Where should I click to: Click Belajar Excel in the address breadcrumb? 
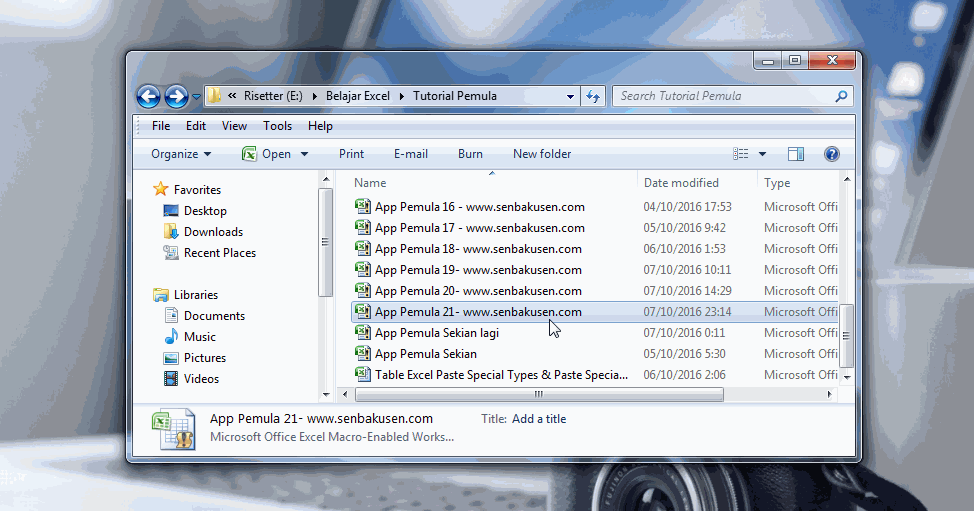pos(358,96)
